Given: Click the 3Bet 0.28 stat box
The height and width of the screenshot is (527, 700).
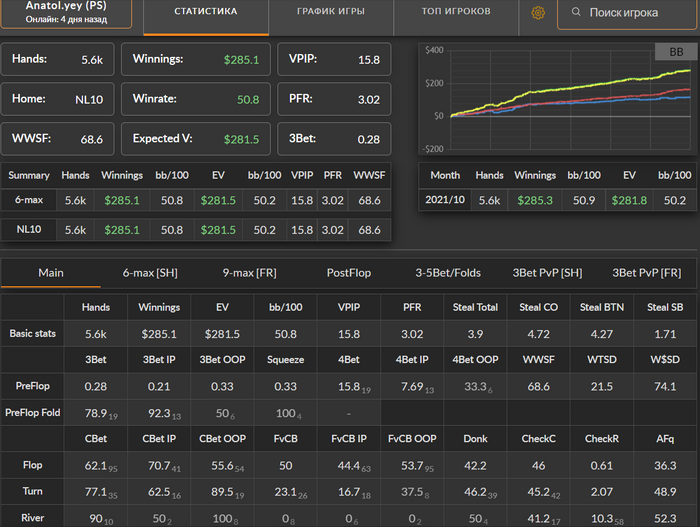Looking at the screenshot, I should pyautogui.click(x=334, y=139).
